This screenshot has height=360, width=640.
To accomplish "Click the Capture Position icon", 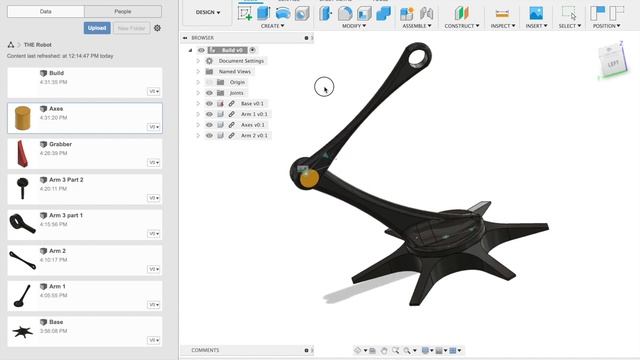I will (598, 13).
